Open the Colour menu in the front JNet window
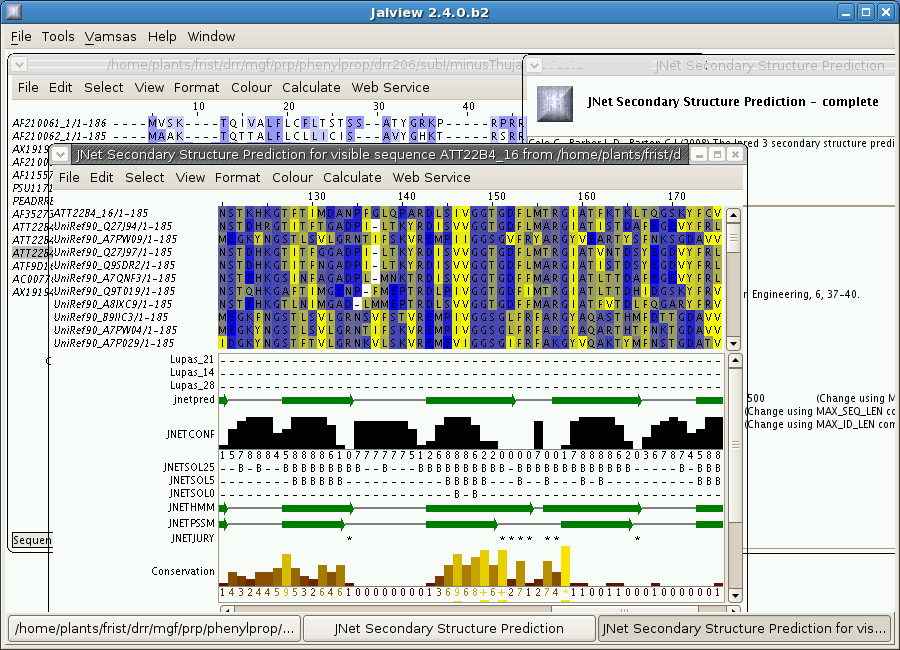This screenshot has height=650, width=900. 292,177
